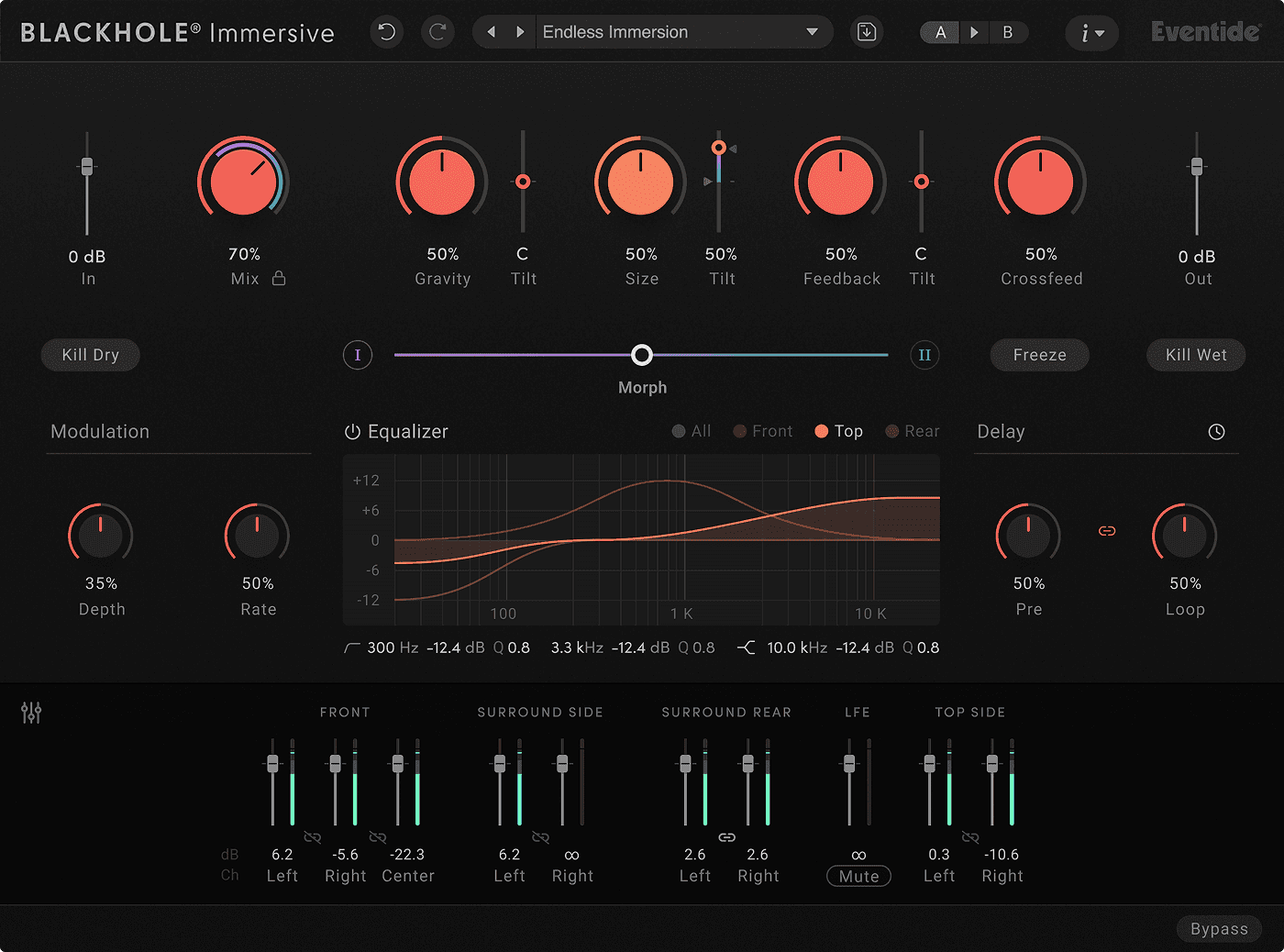1284x952 pixels.
Task: Click the Crossfeed knob
Action: [x=1041, y=182]
